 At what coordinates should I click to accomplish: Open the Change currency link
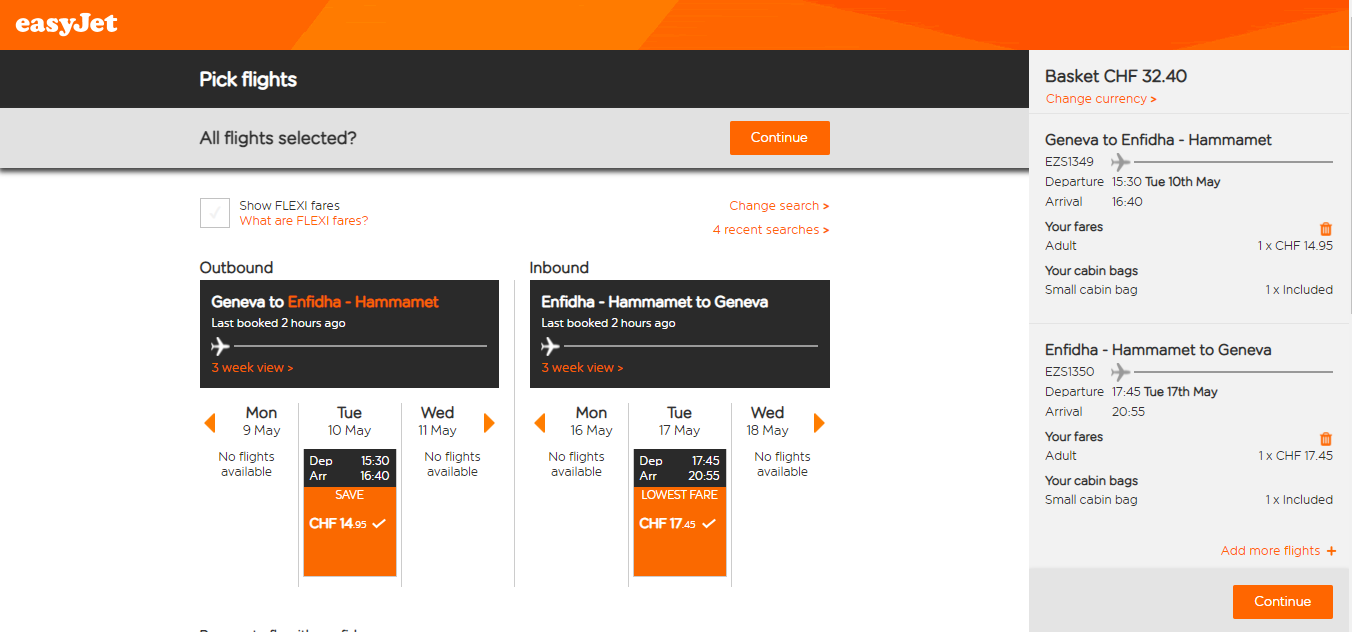tap(1101, 99)
